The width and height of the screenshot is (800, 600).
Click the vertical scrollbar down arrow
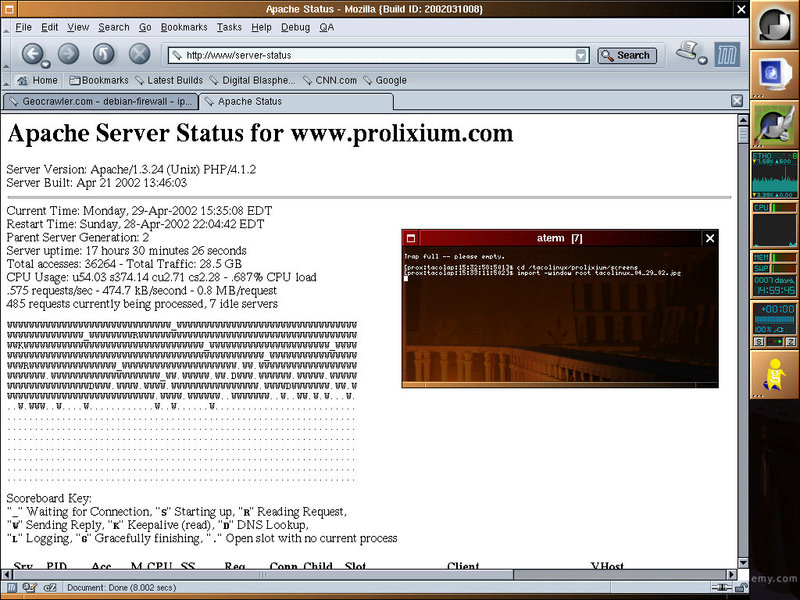click(x=743, y=563)
